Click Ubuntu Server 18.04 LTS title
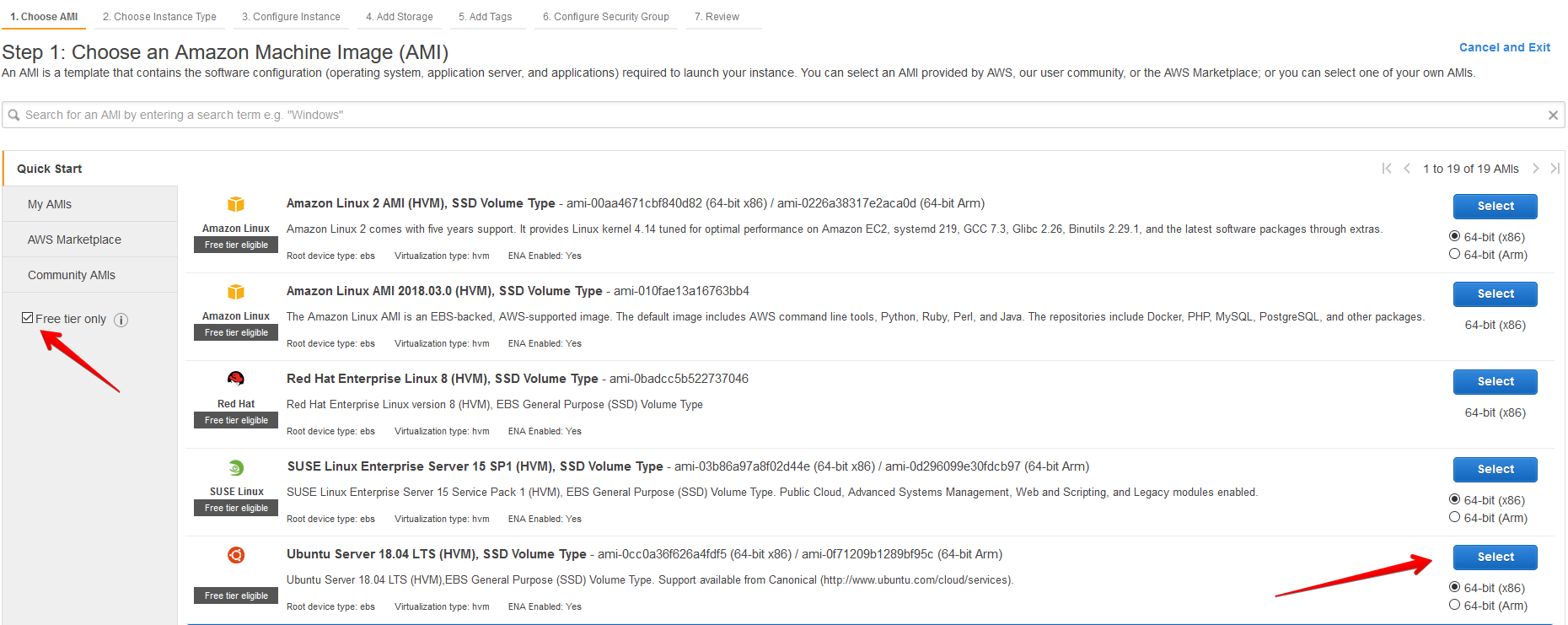The width and height of the screenshot is (1568, 625). point(436,554)
